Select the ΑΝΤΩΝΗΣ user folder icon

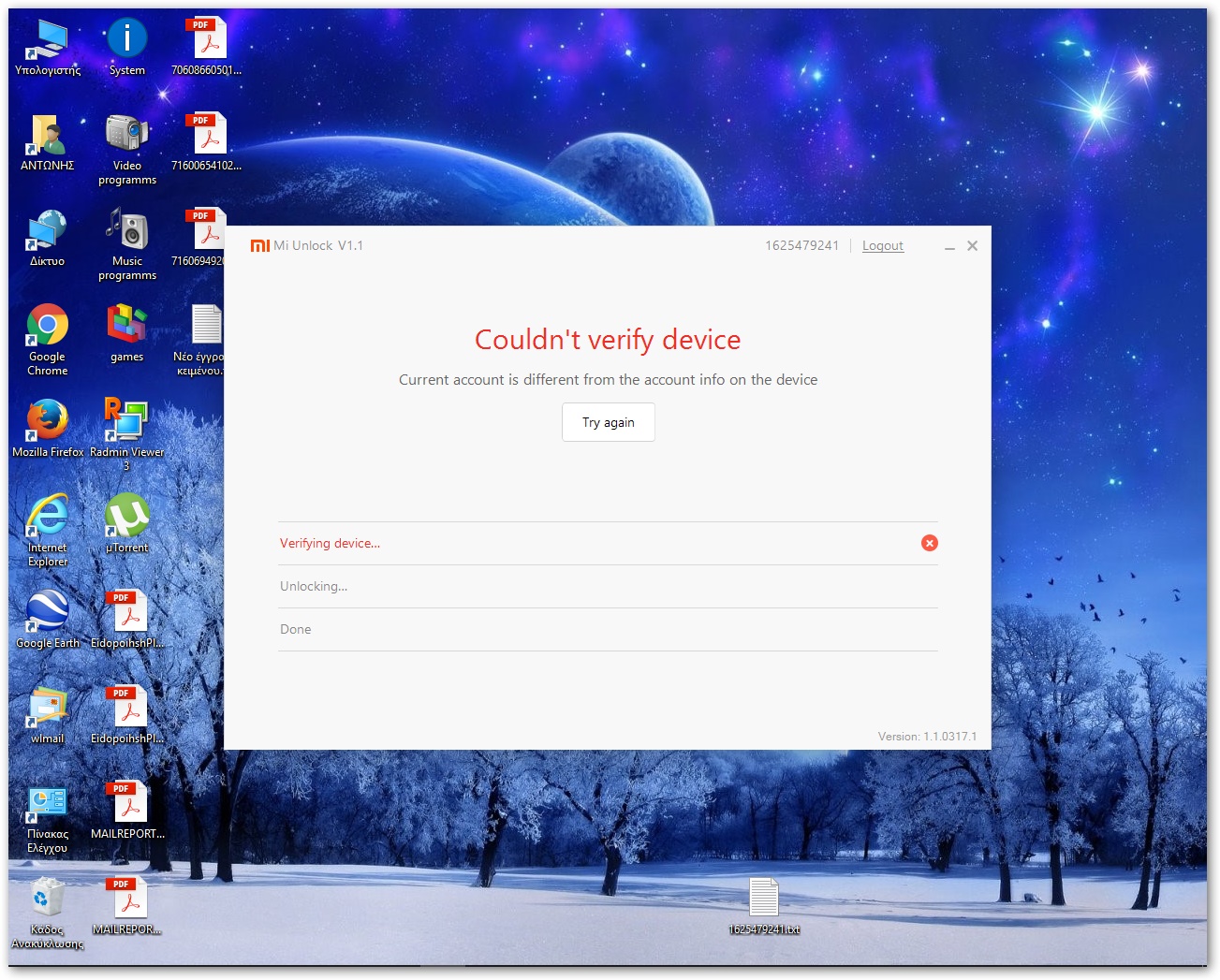[x=48, y=143]
